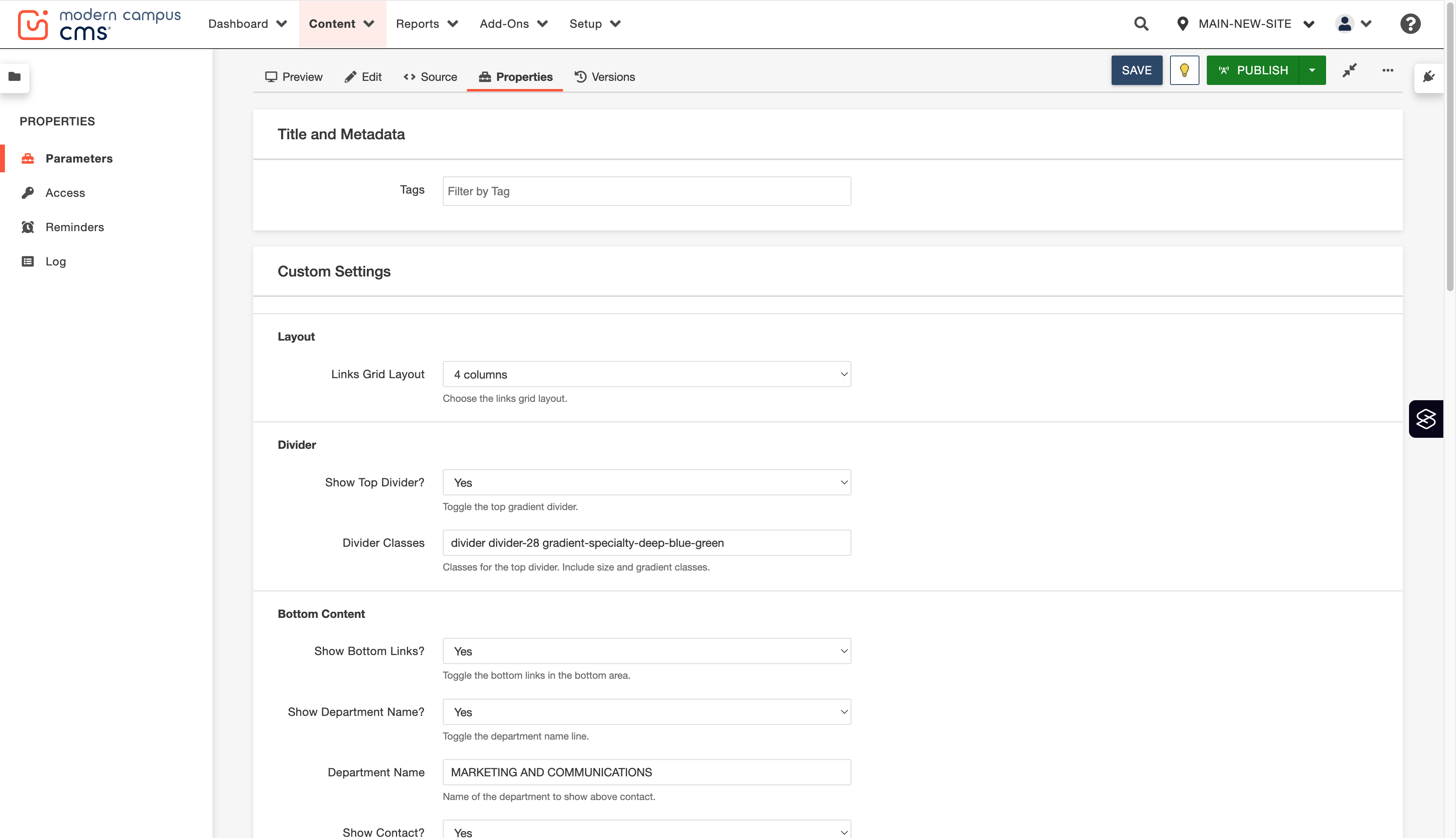Click the green PUBLISH button
This screenshot has height=838, width=1456.
[1253, 70]
